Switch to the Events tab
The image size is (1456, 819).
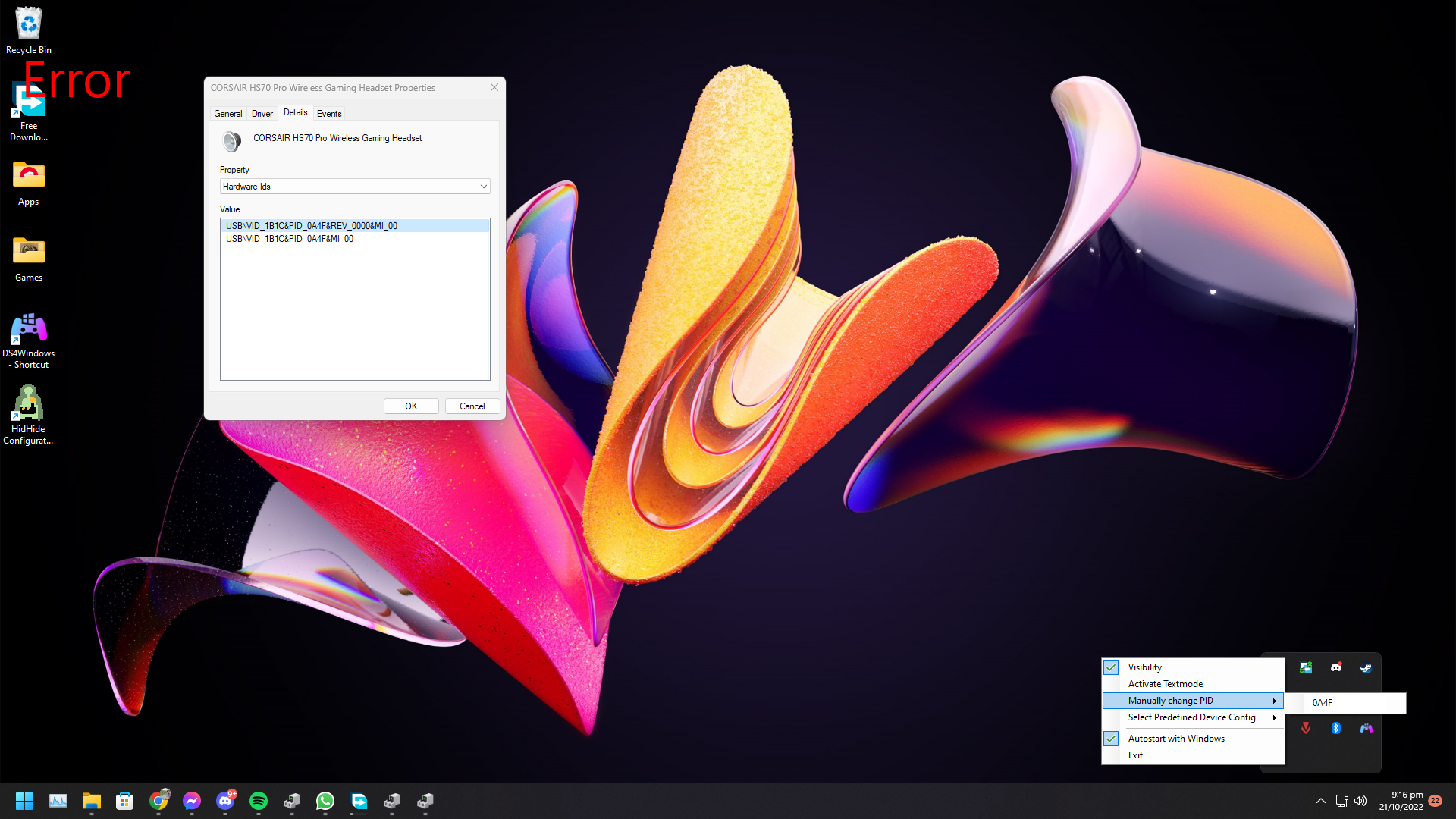[329, 114]
